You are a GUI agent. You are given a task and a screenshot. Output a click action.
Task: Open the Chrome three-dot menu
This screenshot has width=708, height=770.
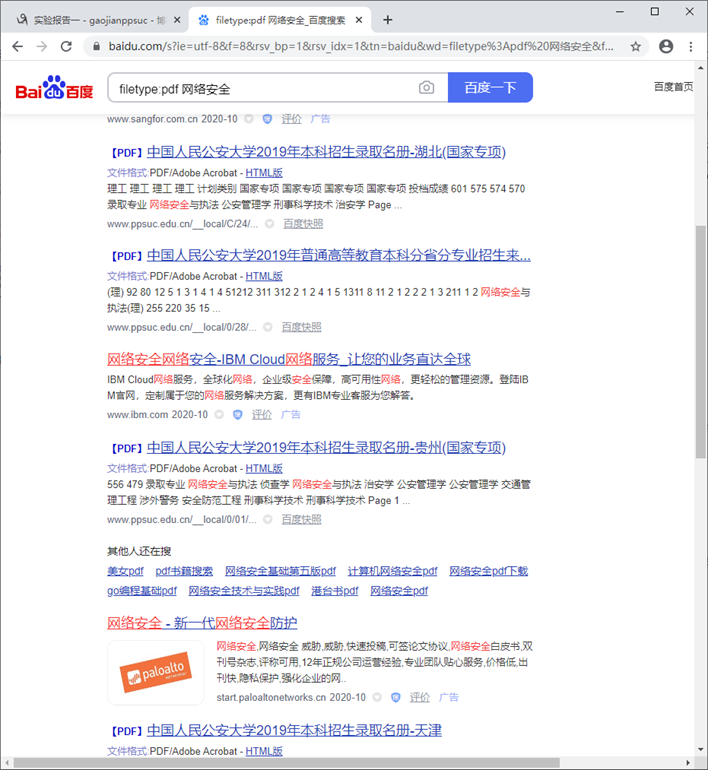coord(691,47)
